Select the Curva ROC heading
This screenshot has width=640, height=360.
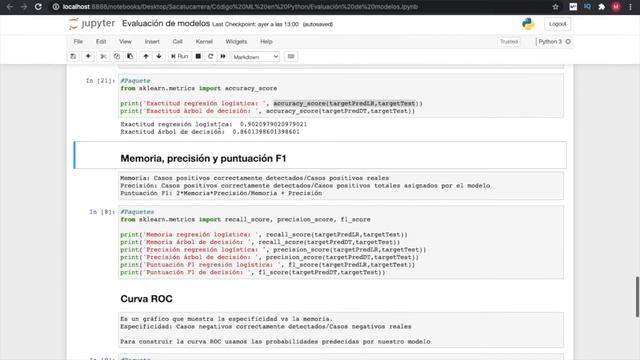[x=147, y=299]
